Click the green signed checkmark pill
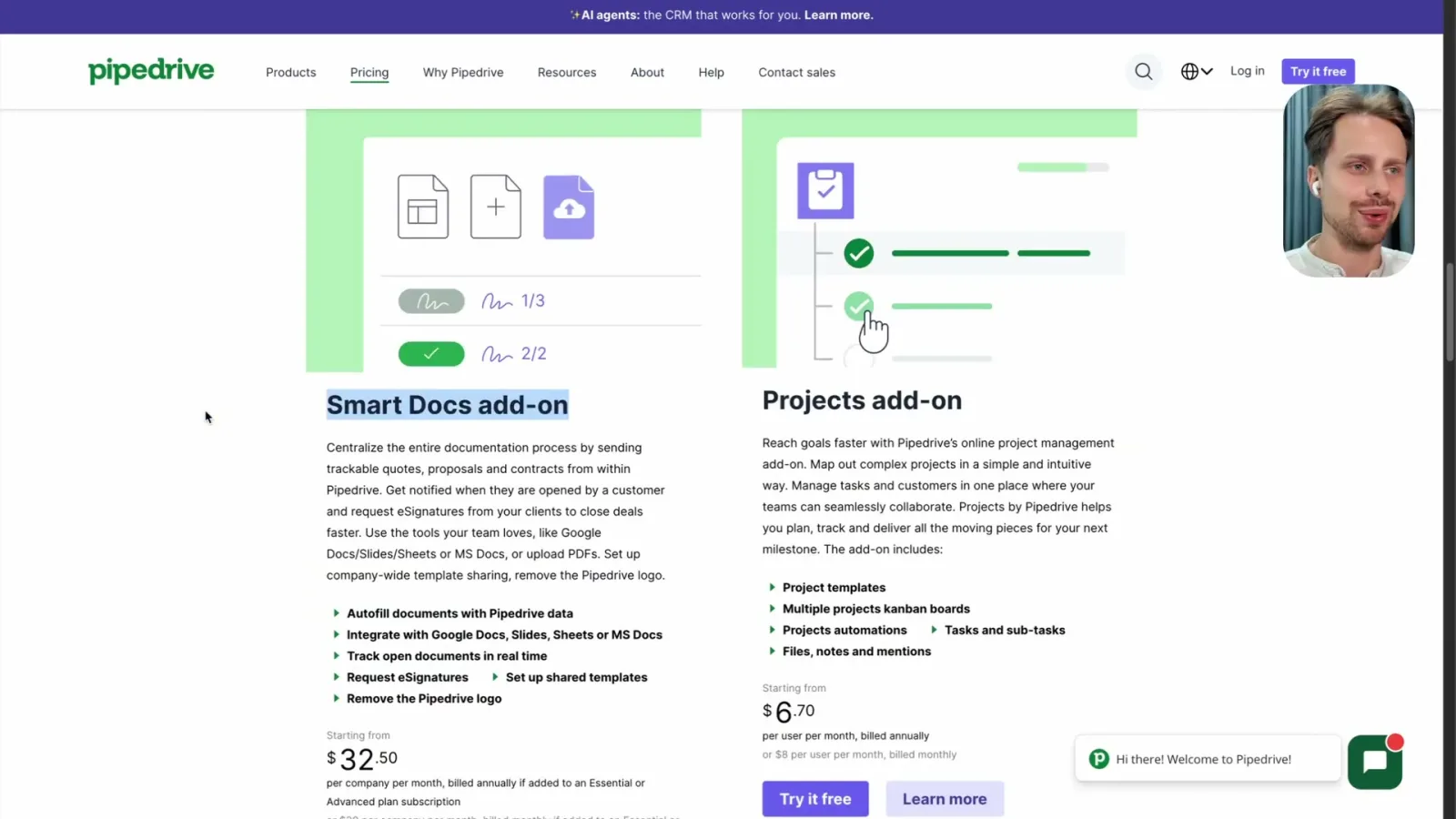The height and width of the screenshot is (819, 1456). pyautogui.click(x=431, y=354)
